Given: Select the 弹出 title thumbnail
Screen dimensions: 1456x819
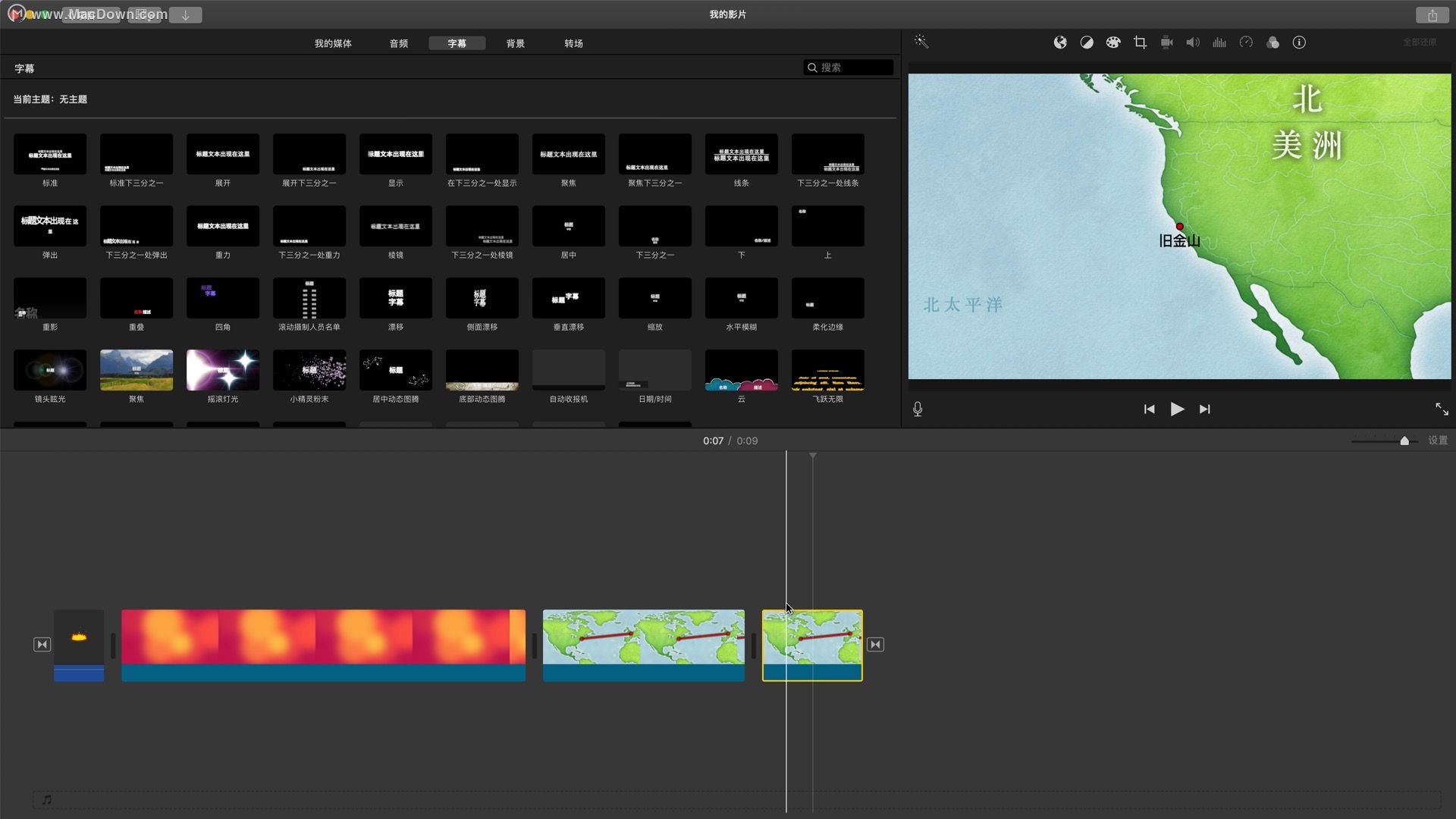Looking at the screenshot, I should coord(50,226).
